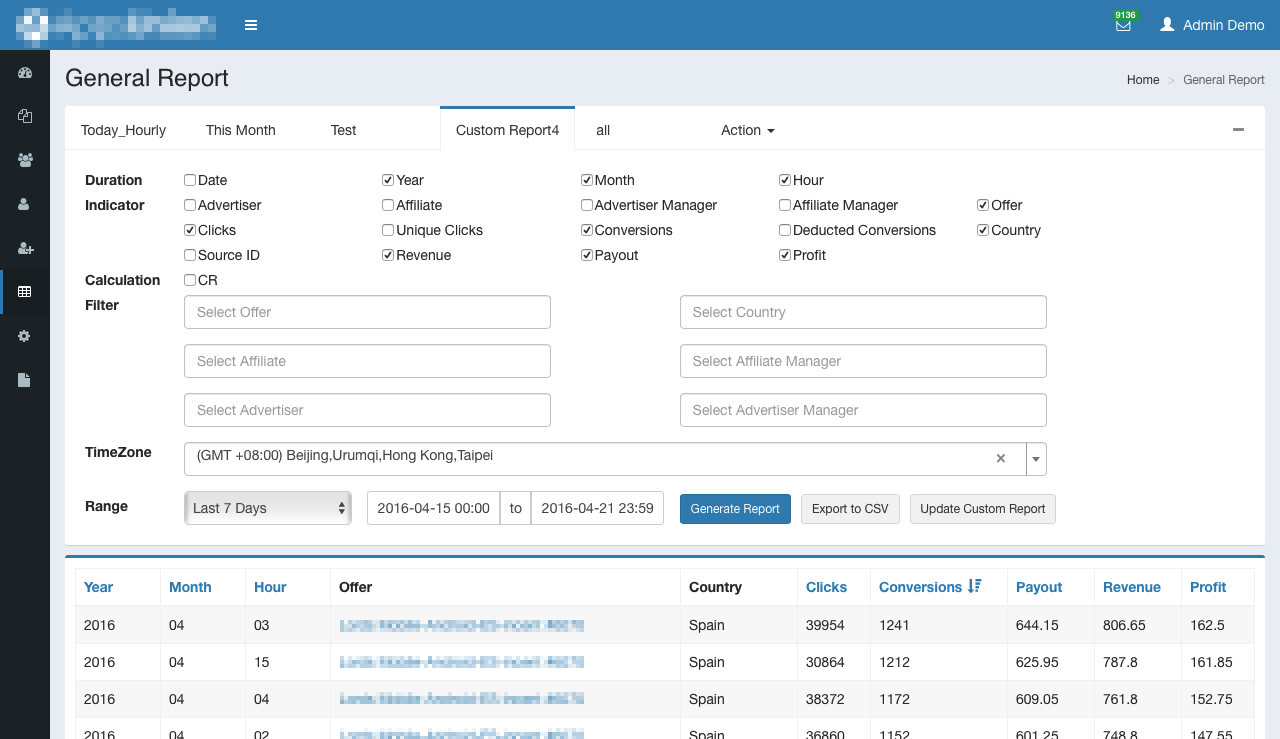Uncheck the Conversions indicator checkbox
Image resolution: width=1280 pixels, height=739 pixels.
[587, 230]
